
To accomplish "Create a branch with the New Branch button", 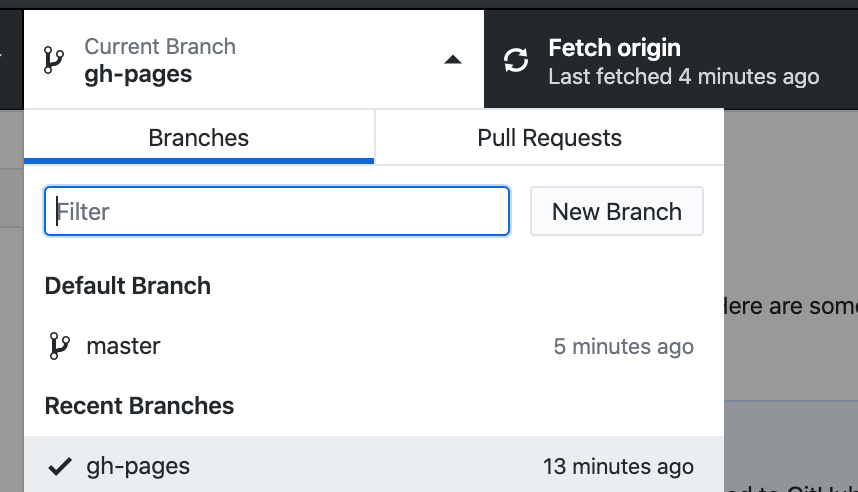I will (x=617, y=211).
